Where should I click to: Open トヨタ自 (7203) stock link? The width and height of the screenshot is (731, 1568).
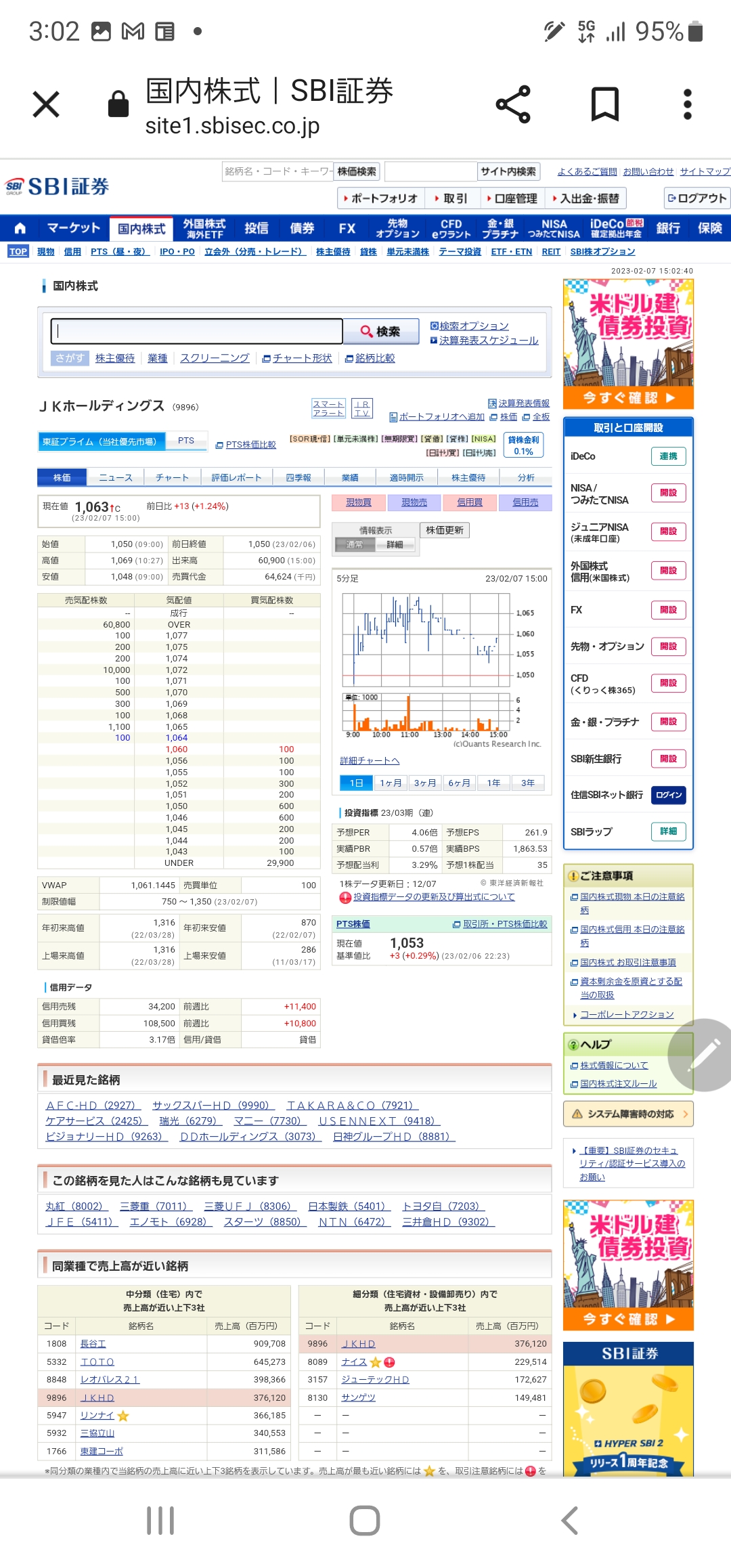(x=443, y=1206)
